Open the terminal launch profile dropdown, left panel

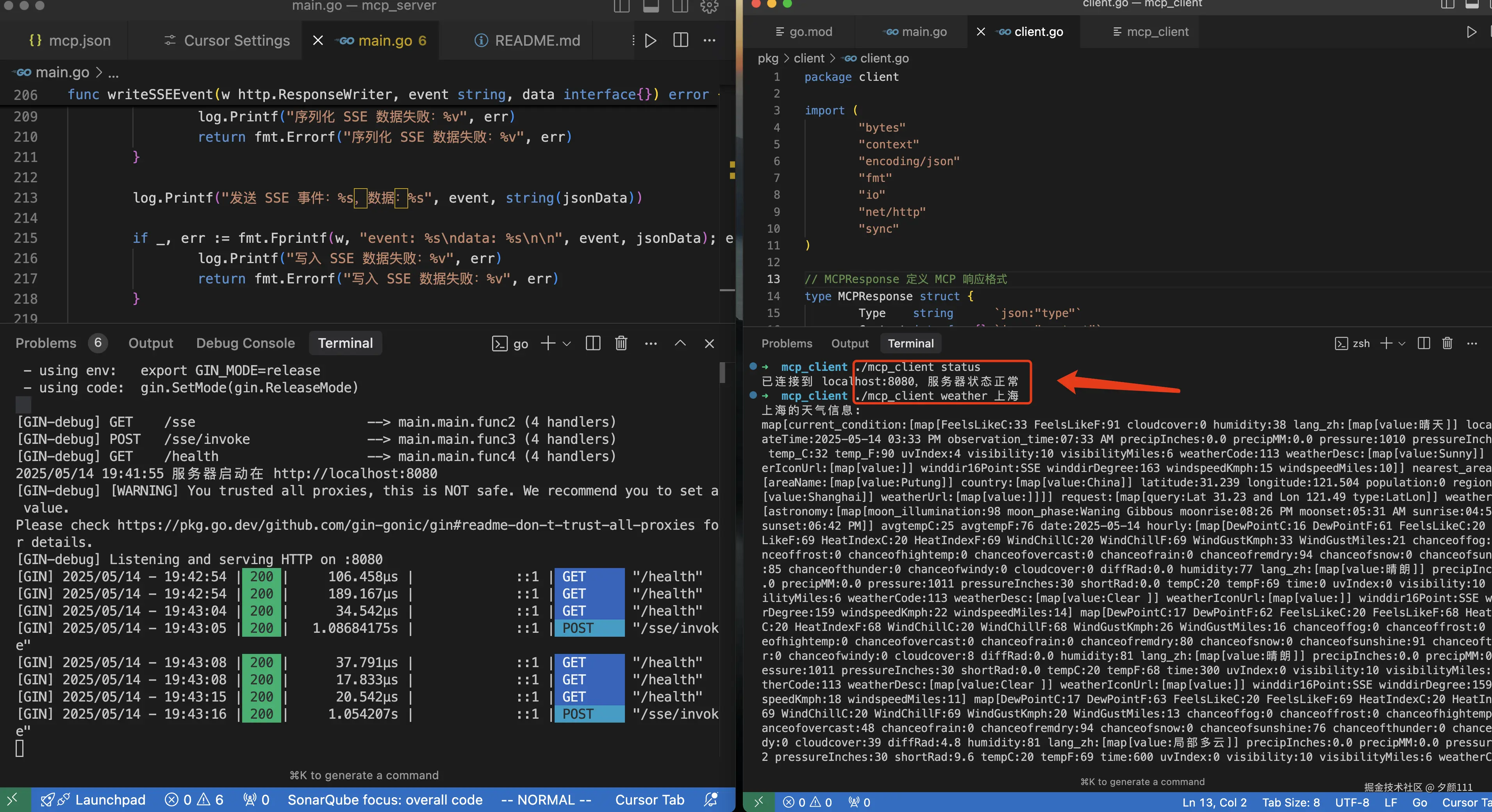(x=567, y=343)
